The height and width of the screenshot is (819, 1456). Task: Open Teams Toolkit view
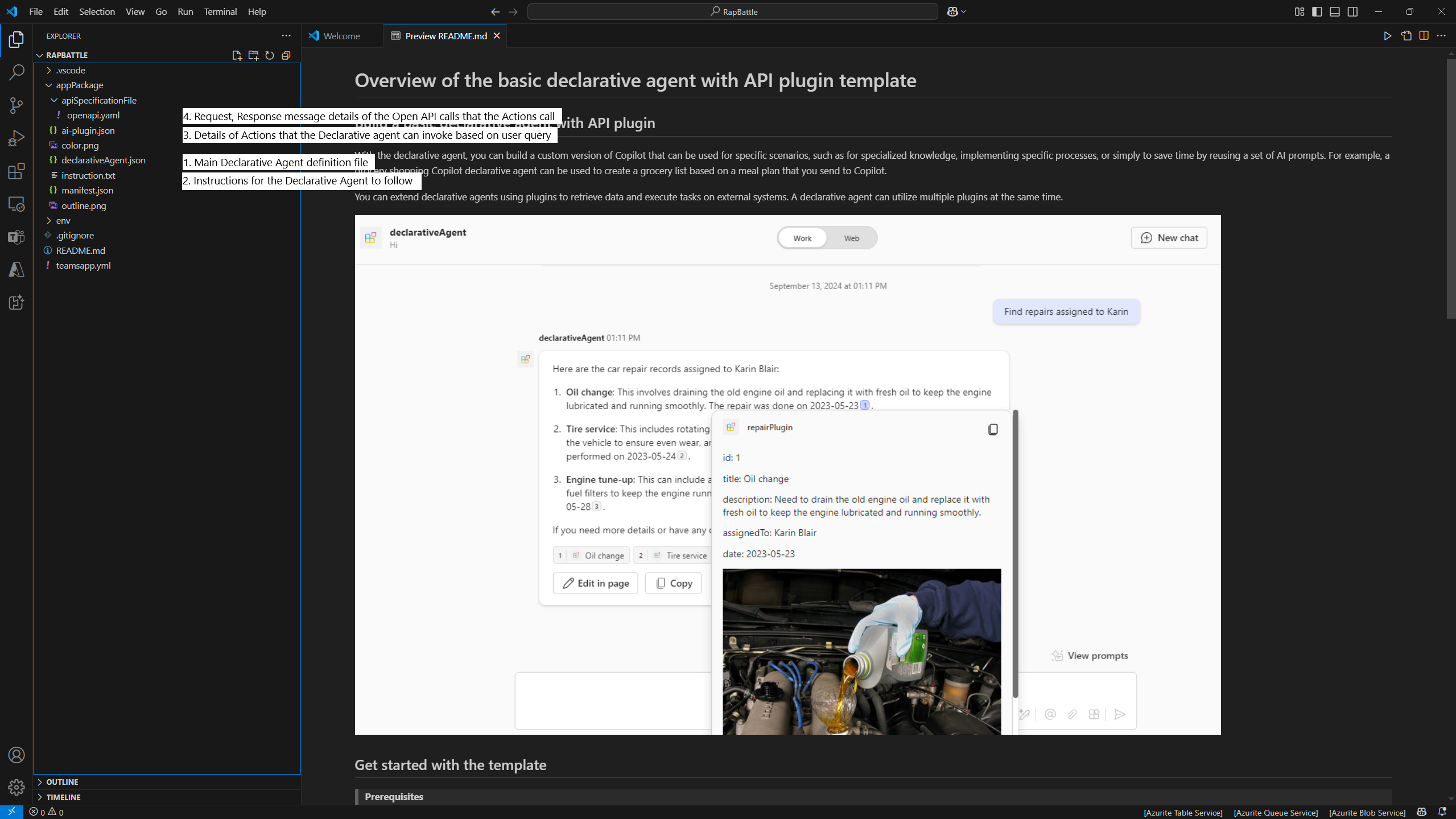click(17, 237)
